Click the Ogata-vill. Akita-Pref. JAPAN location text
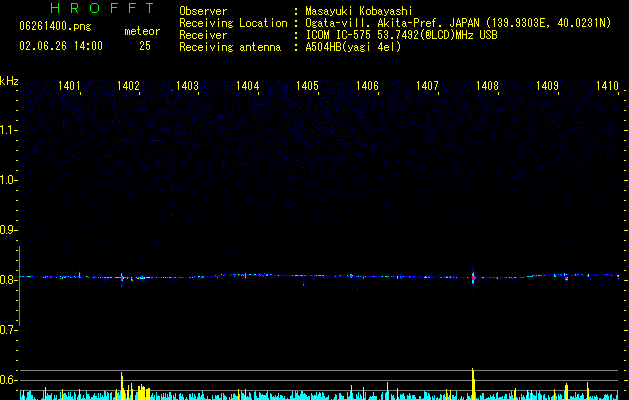Screen dimensions: 629x400 (x=458, y=23)
